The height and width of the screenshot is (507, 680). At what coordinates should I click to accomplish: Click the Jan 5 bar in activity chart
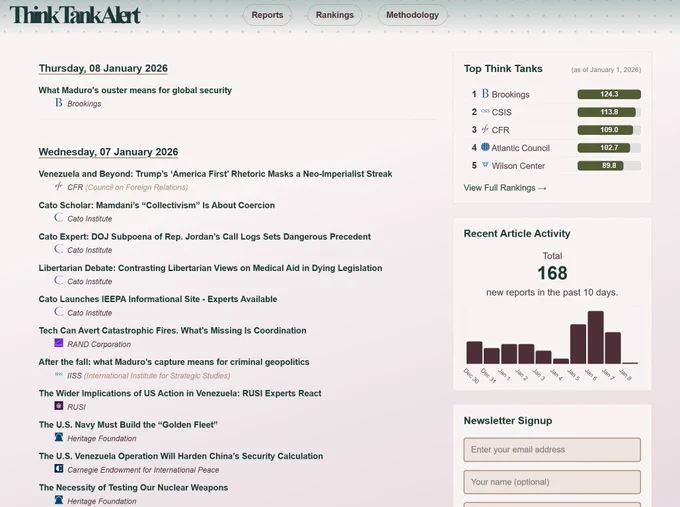tap(578, 344)
